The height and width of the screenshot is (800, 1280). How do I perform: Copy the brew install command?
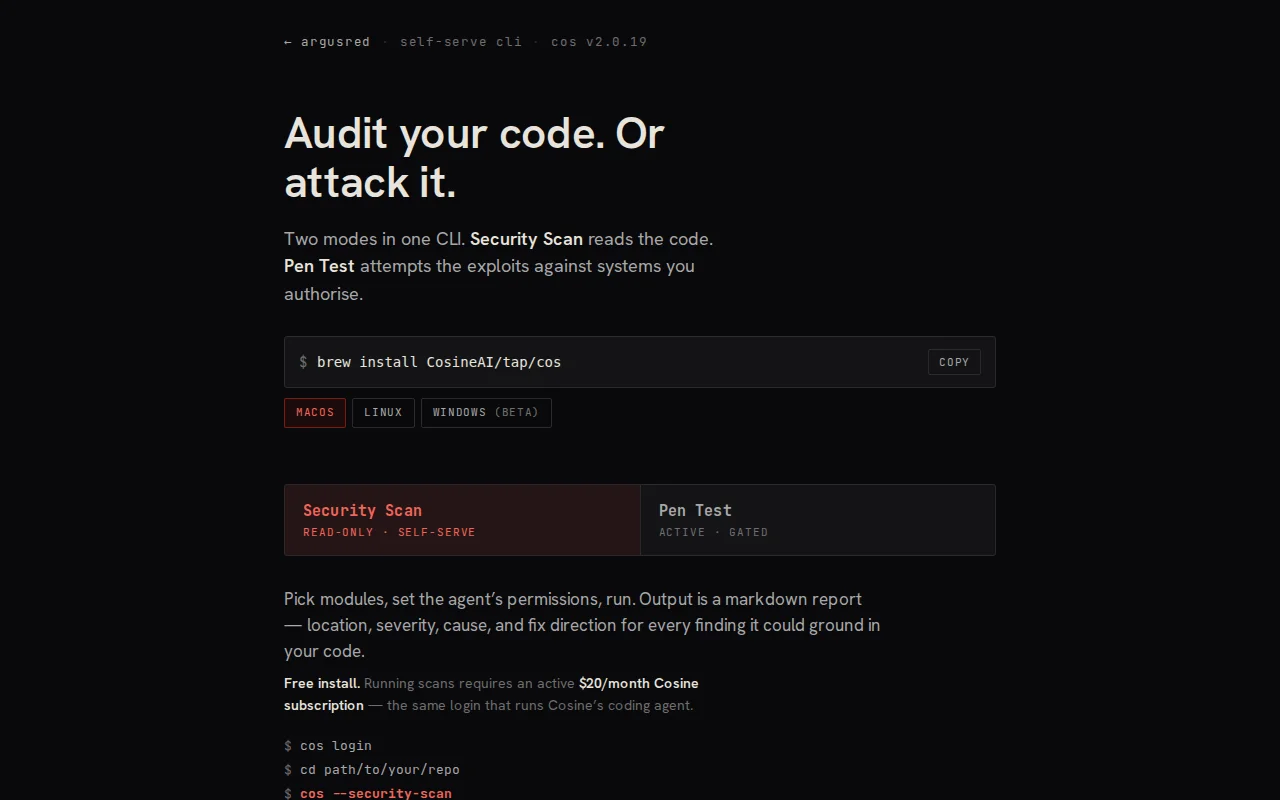(954, 362)
